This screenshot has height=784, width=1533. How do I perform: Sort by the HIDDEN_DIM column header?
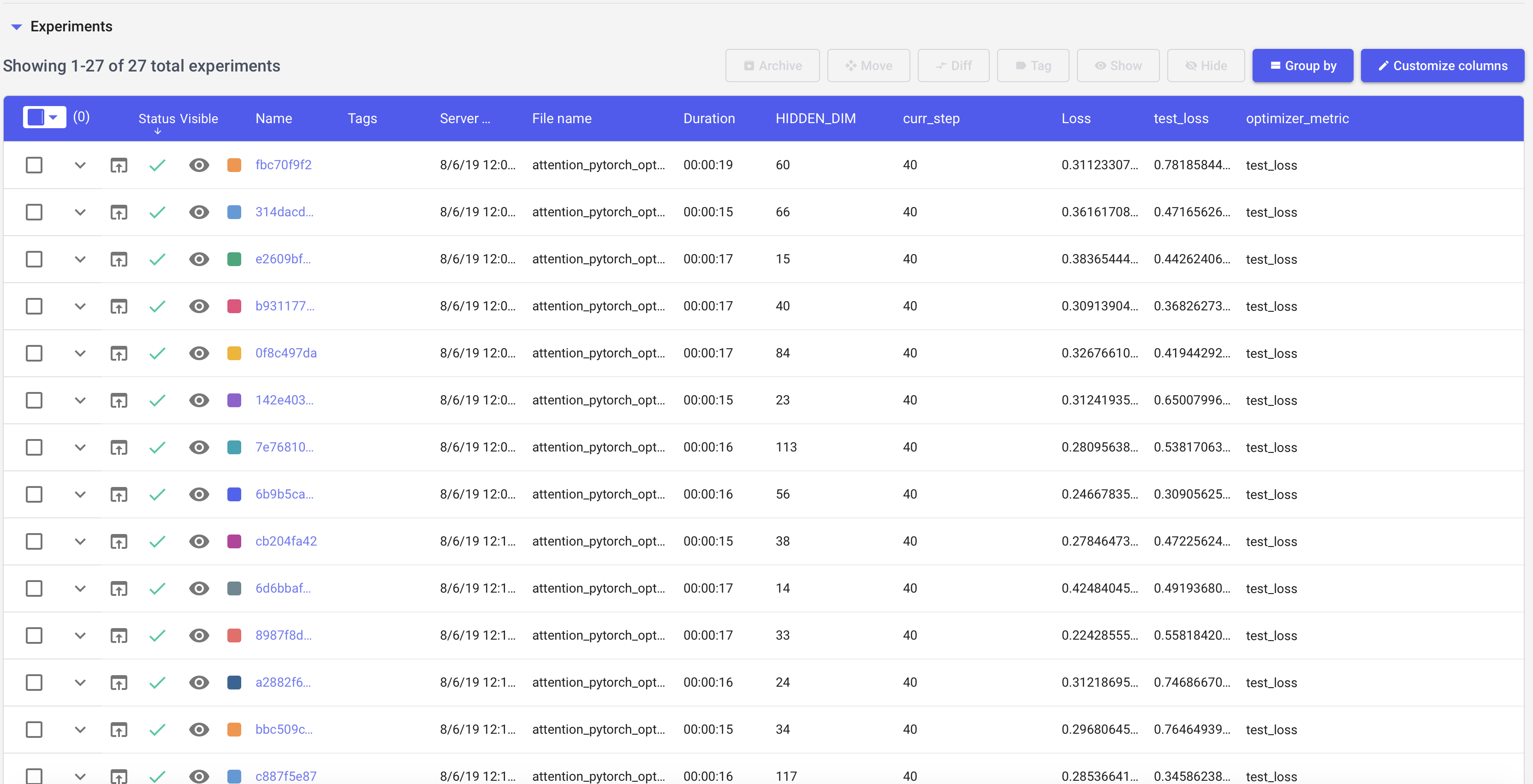(815, 119)
